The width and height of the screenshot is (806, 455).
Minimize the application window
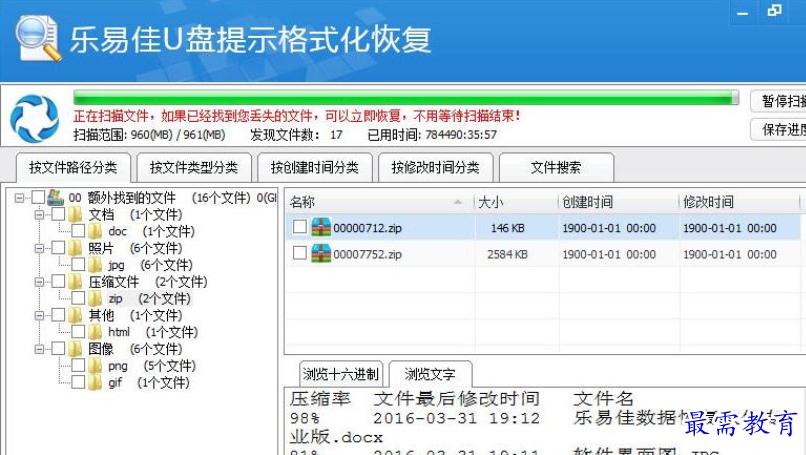point(743,12)
